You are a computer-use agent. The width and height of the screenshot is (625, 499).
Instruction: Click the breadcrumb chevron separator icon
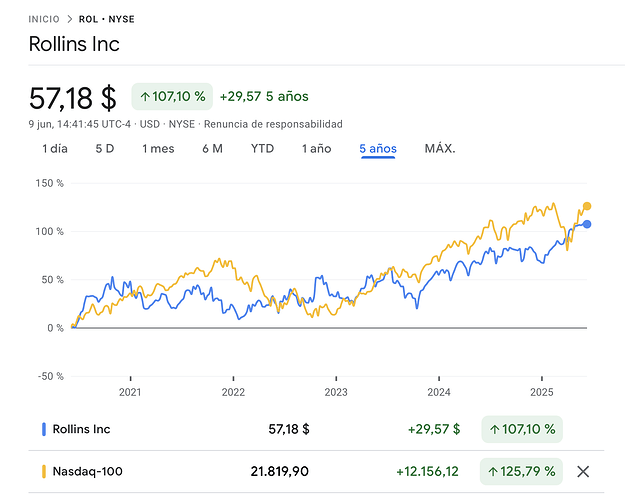70,19
